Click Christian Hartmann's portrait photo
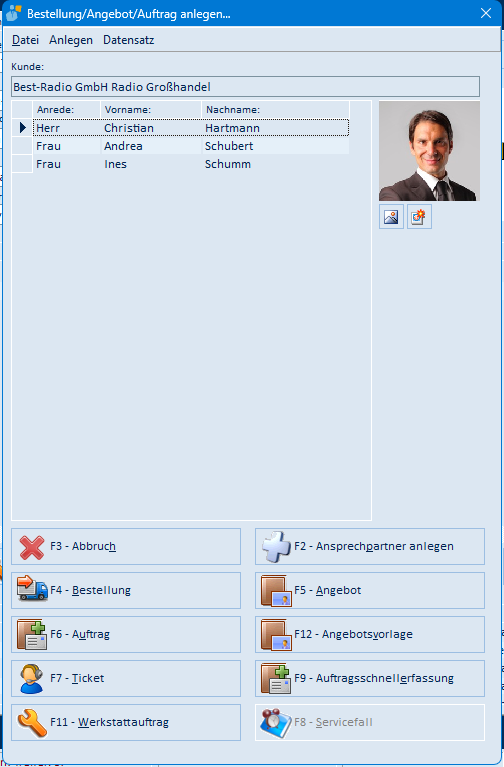The width and height of the screenshot is (504, 767). point(429,151)
